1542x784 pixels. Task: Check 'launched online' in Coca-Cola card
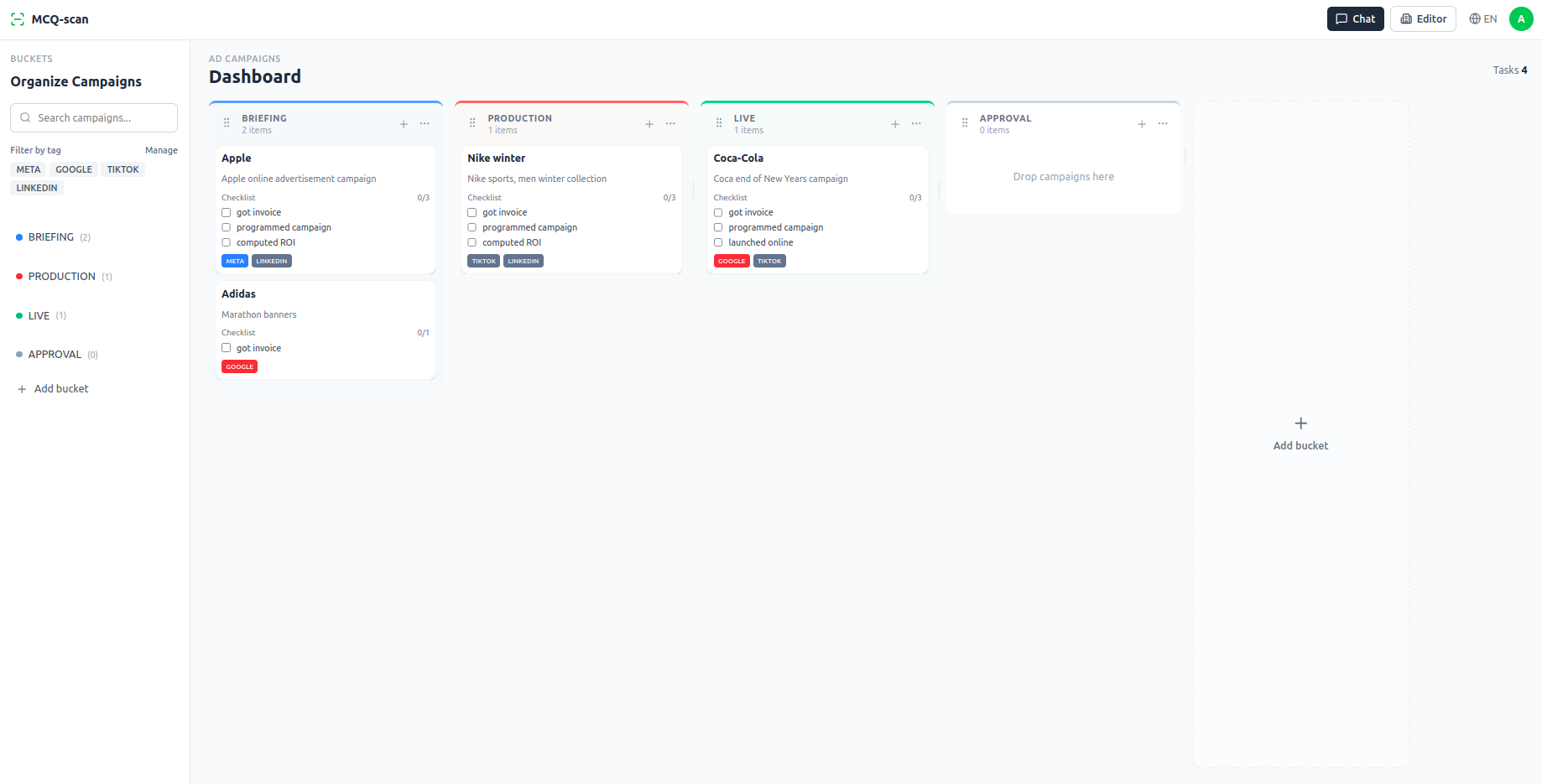(718, 243)
